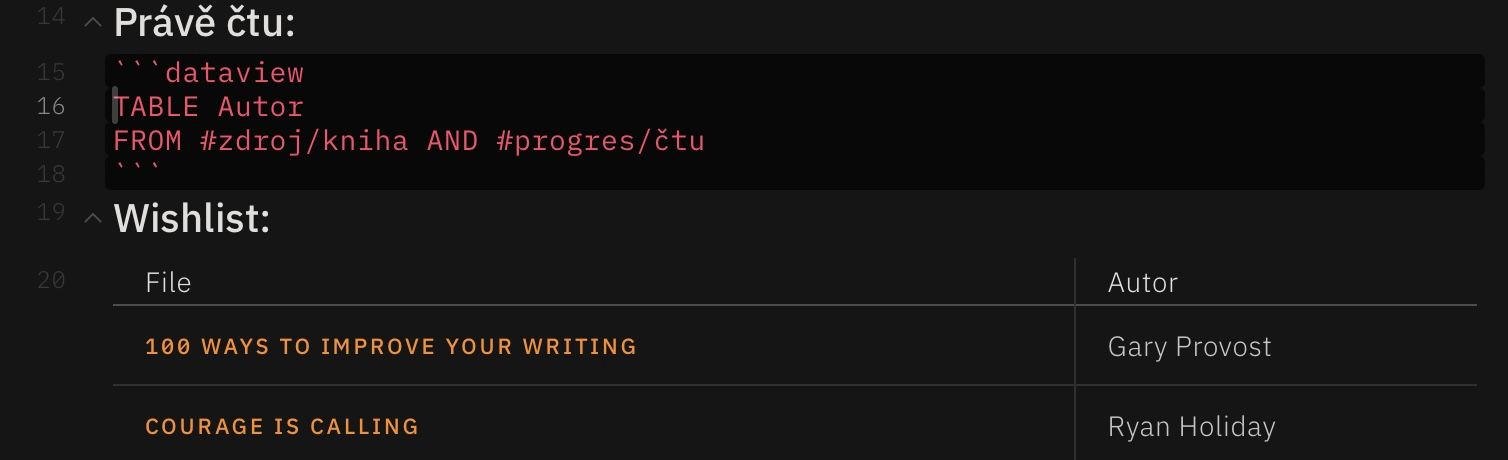Click line number 20 in the gutter
The image size is (1508, 460).
[x=51, y=279]
